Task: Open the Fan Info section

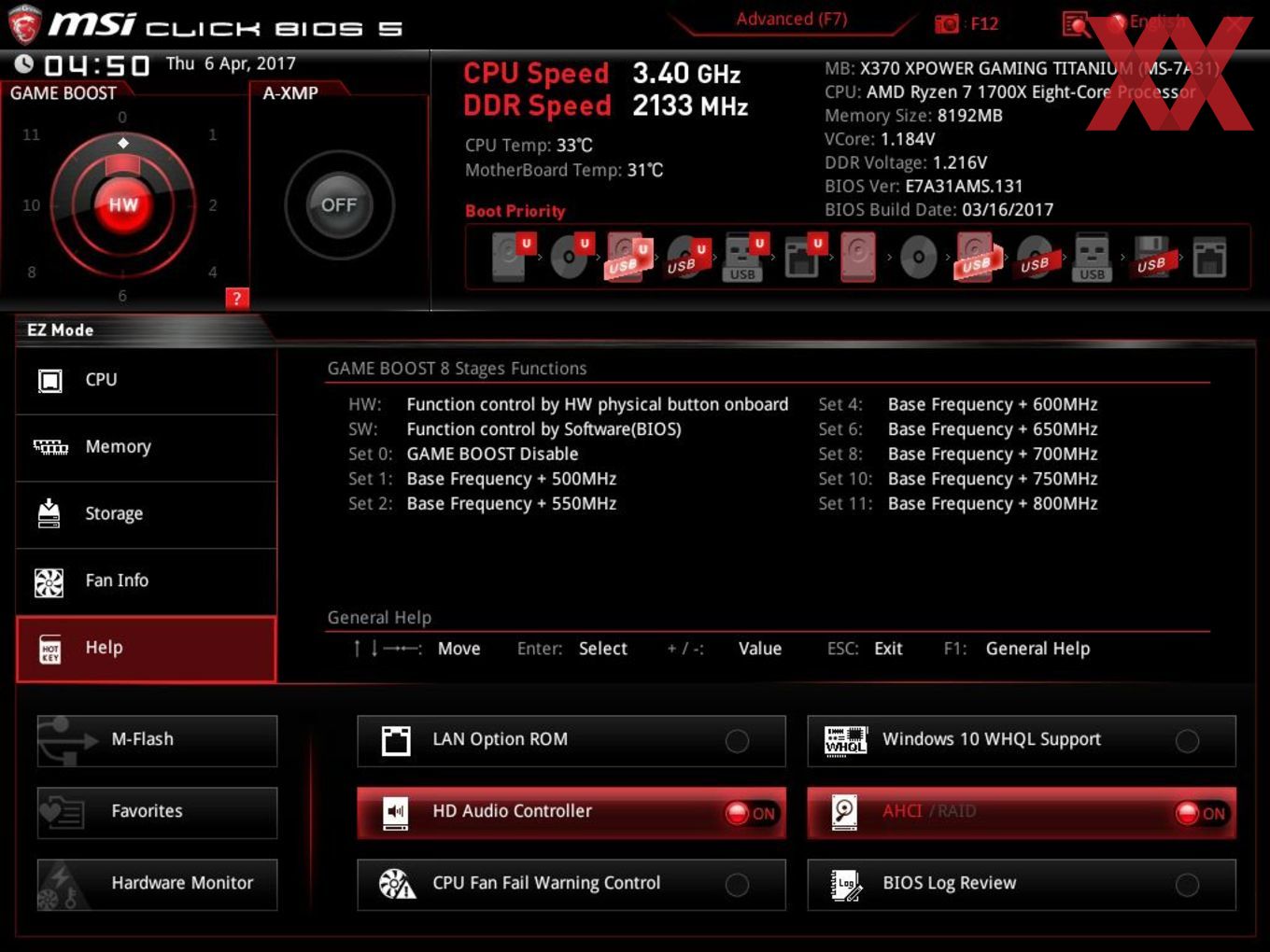Action: pyautogui.click(x=147, y=581)
